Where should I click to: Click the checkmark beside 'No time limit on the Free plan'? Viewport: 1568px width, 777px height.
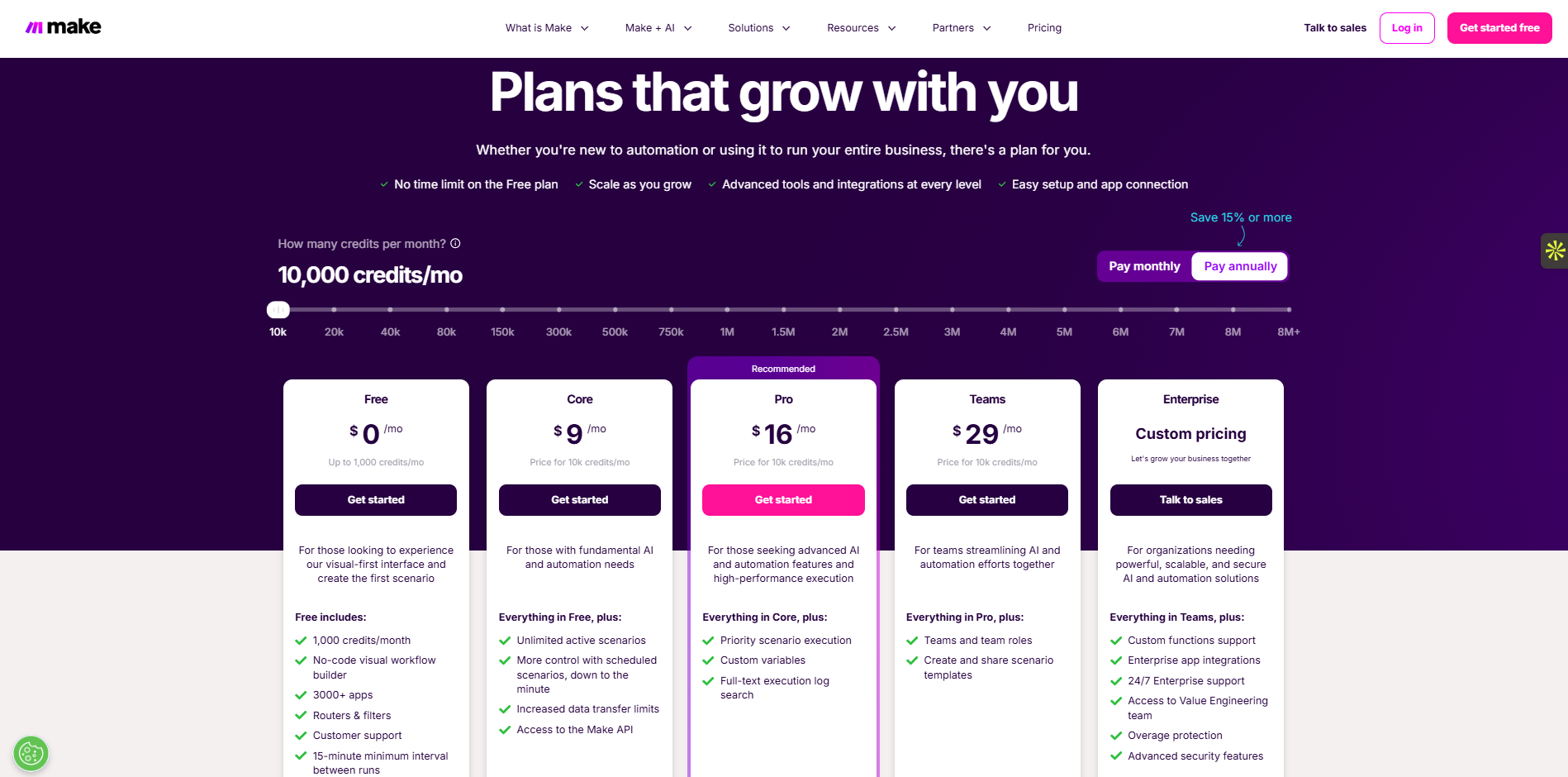coord(384,184)
